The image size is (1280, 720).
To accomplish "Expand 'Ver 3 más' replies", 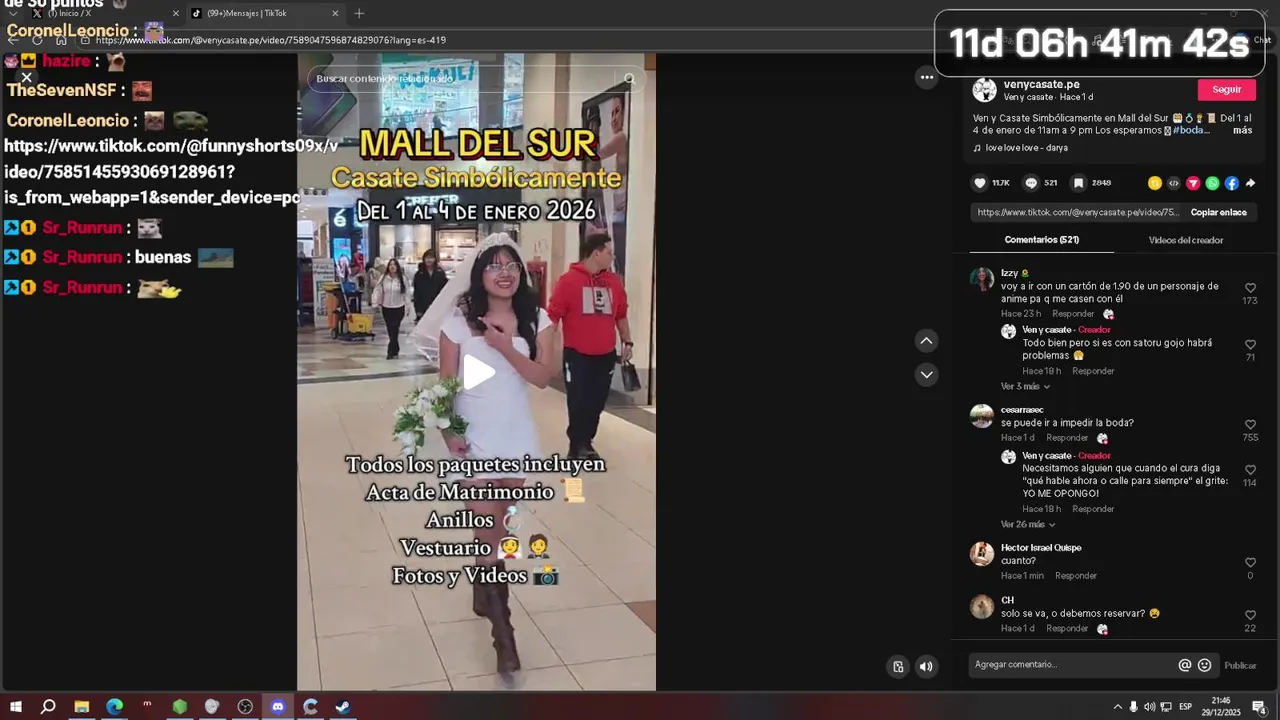I will coord(1025,386).
